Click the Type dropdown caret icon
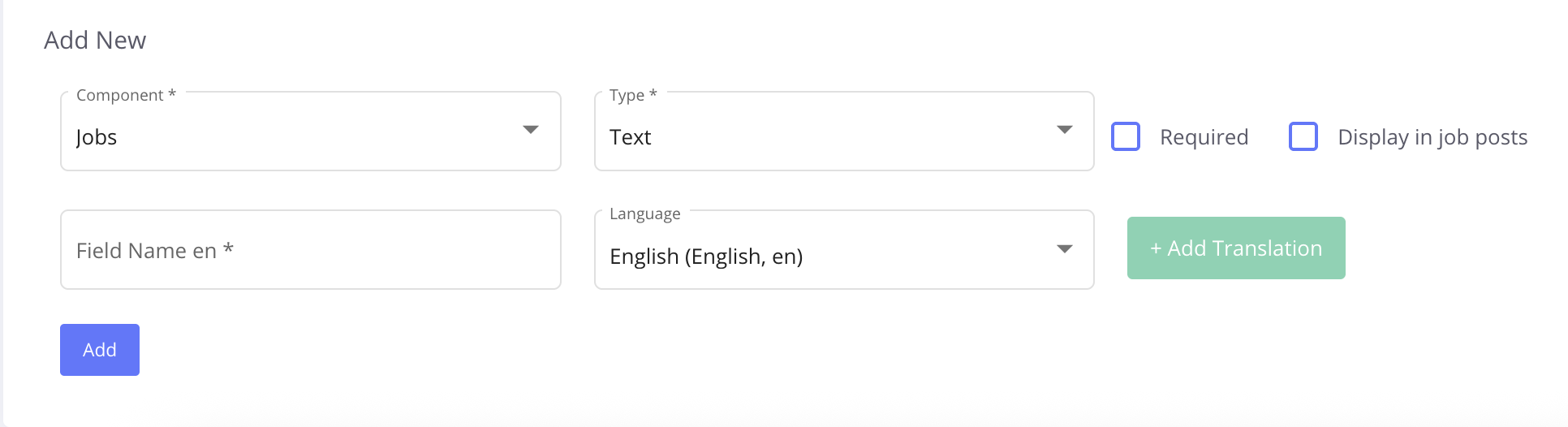 click(x=1065, y=130)
